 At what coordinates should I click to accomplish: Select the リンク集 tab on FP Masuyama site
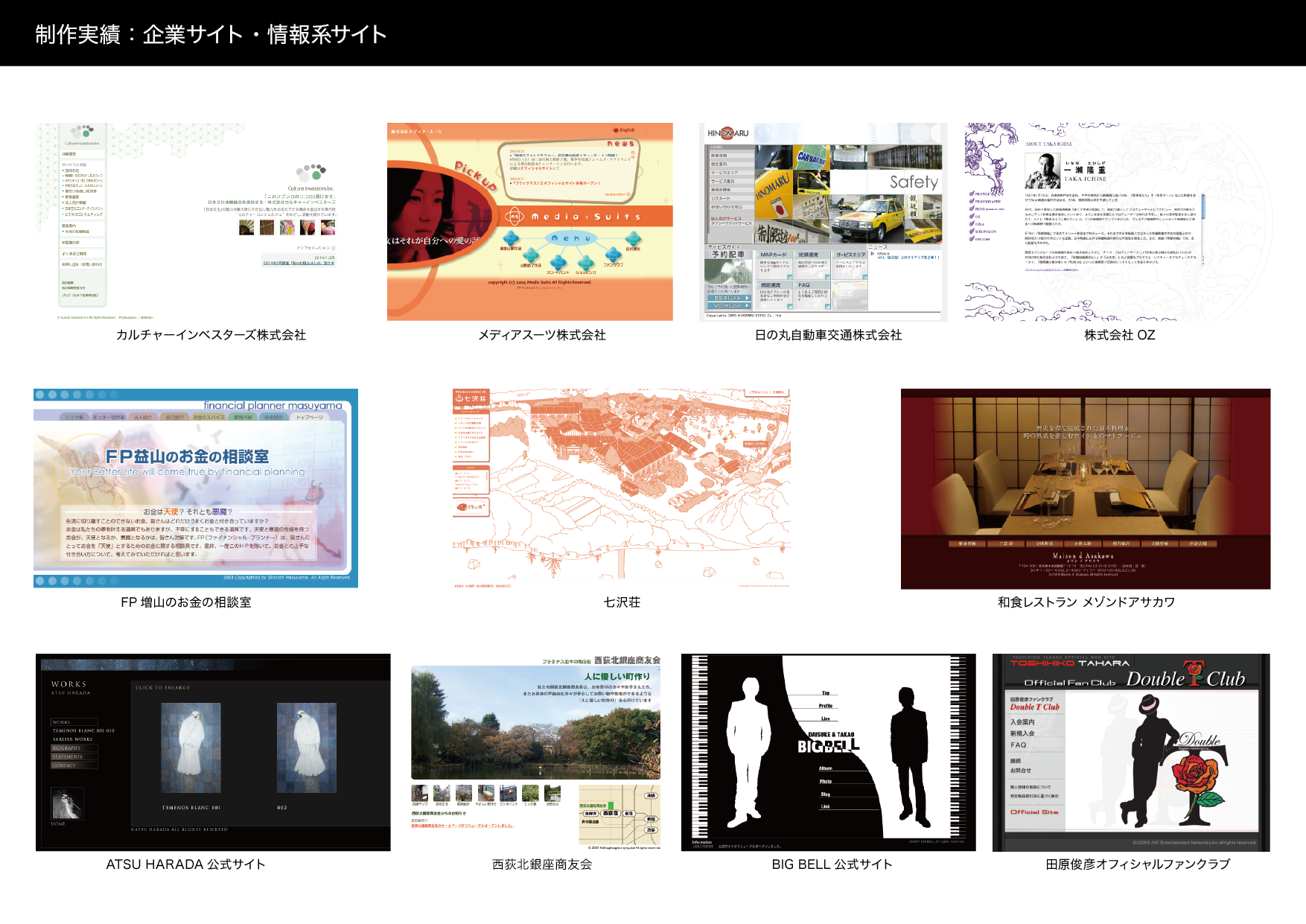pos(74,417)
